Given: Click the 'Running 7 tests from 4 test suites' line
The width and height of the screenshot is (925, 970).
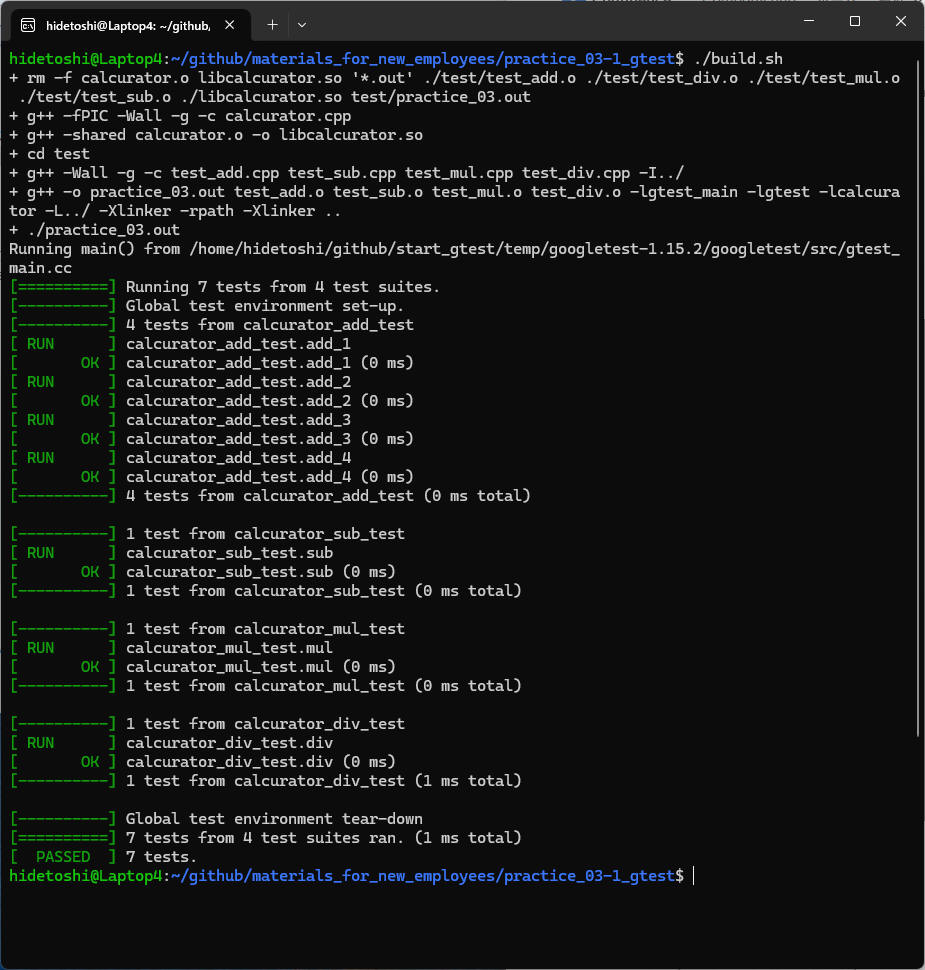Looking at the screenshot, I should [x=282, y=287].
